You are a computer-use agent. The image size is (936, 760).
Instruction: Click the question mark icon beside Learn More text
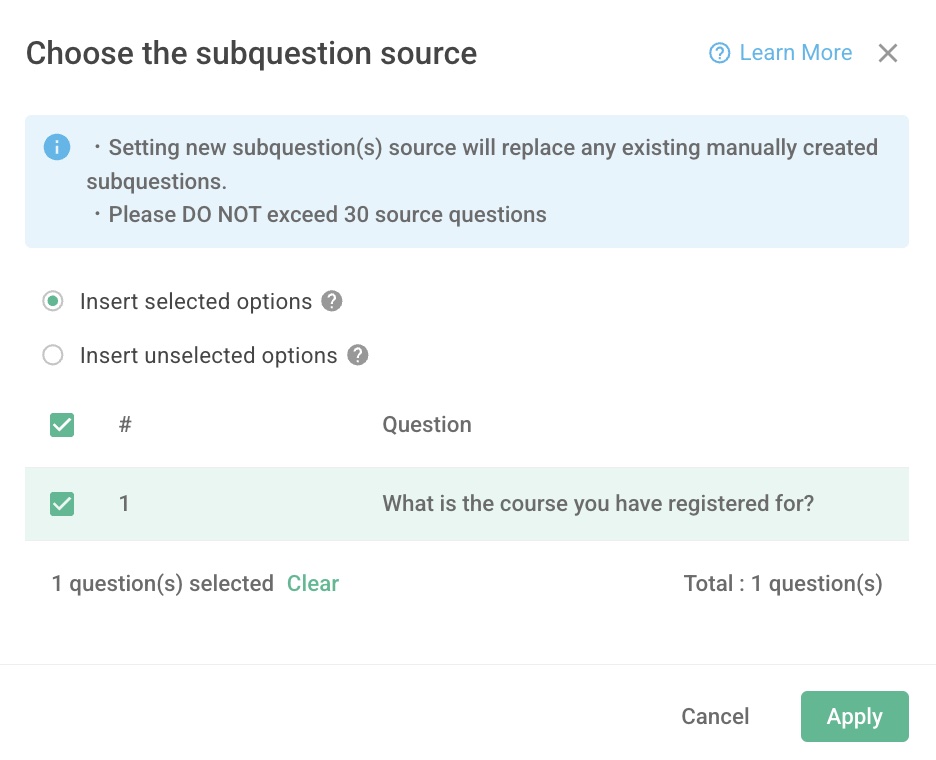point(720,53)
